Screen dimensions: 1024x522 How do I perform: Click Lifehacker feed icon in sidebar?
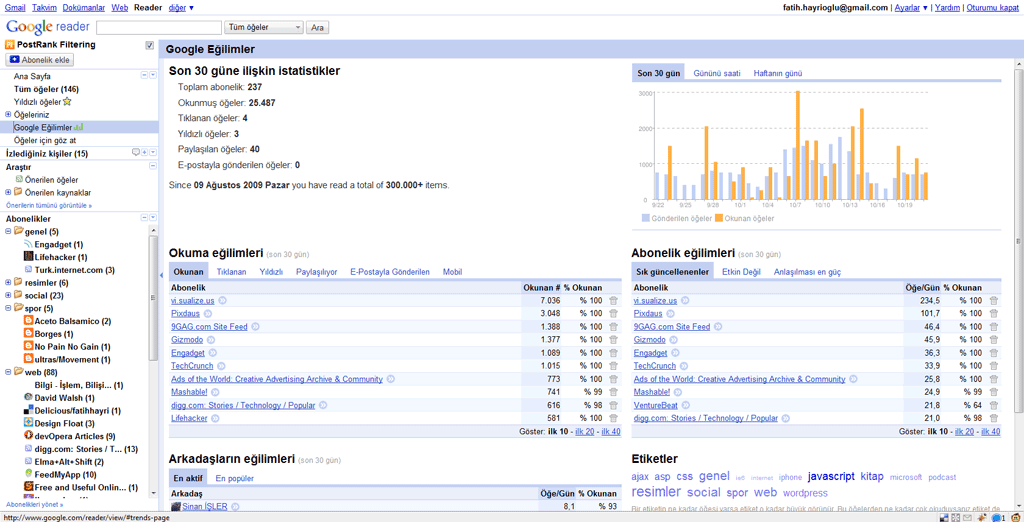tap(28, 257)
